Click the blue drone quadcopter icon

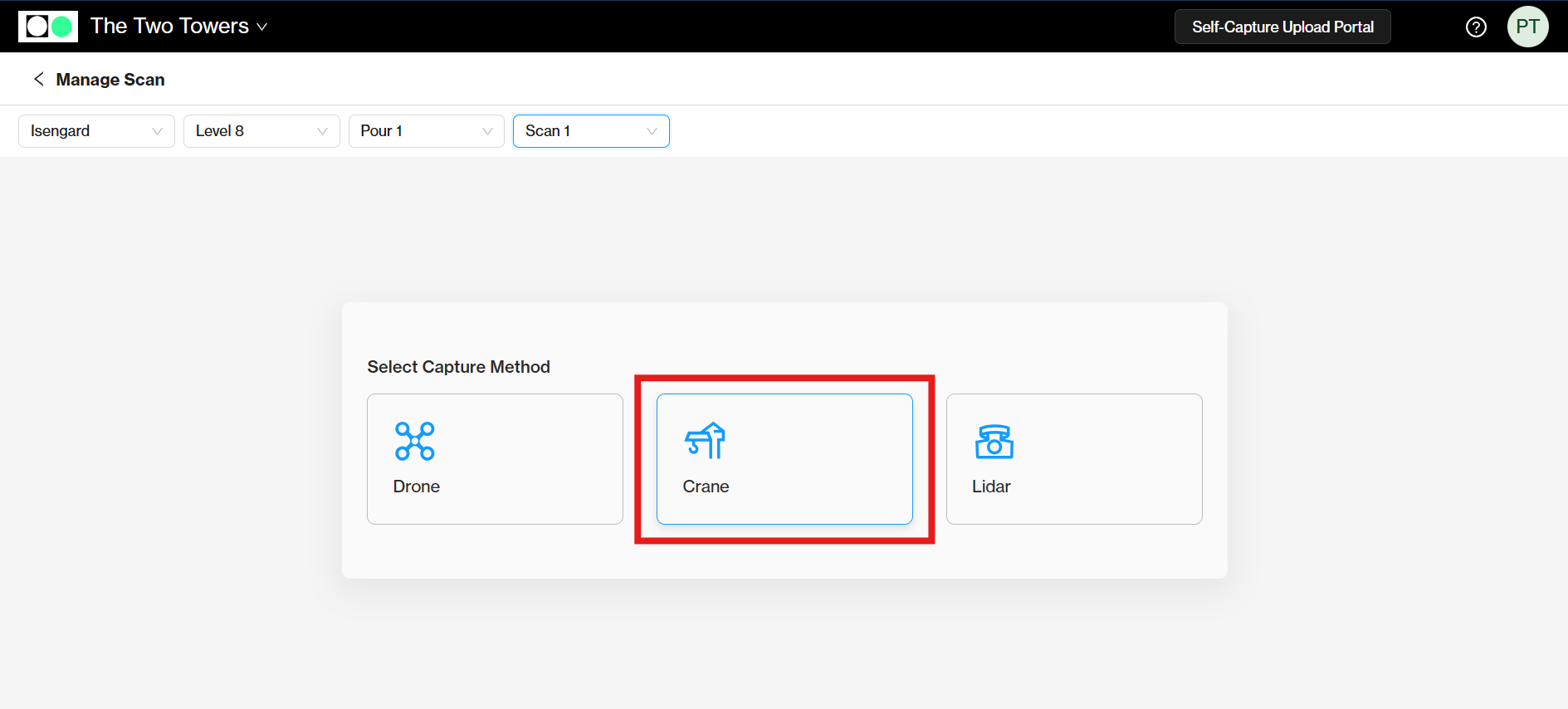[415, 441]
